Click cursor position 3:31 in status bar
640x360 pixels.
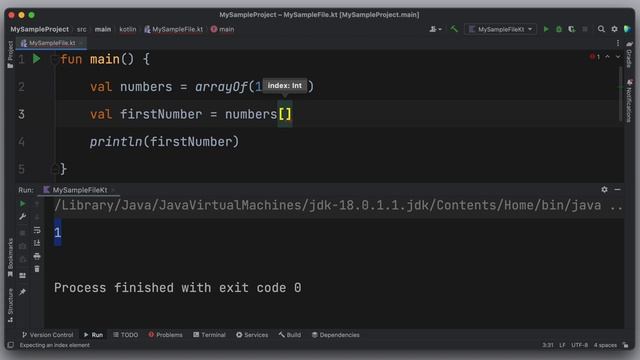coord(547,345)
